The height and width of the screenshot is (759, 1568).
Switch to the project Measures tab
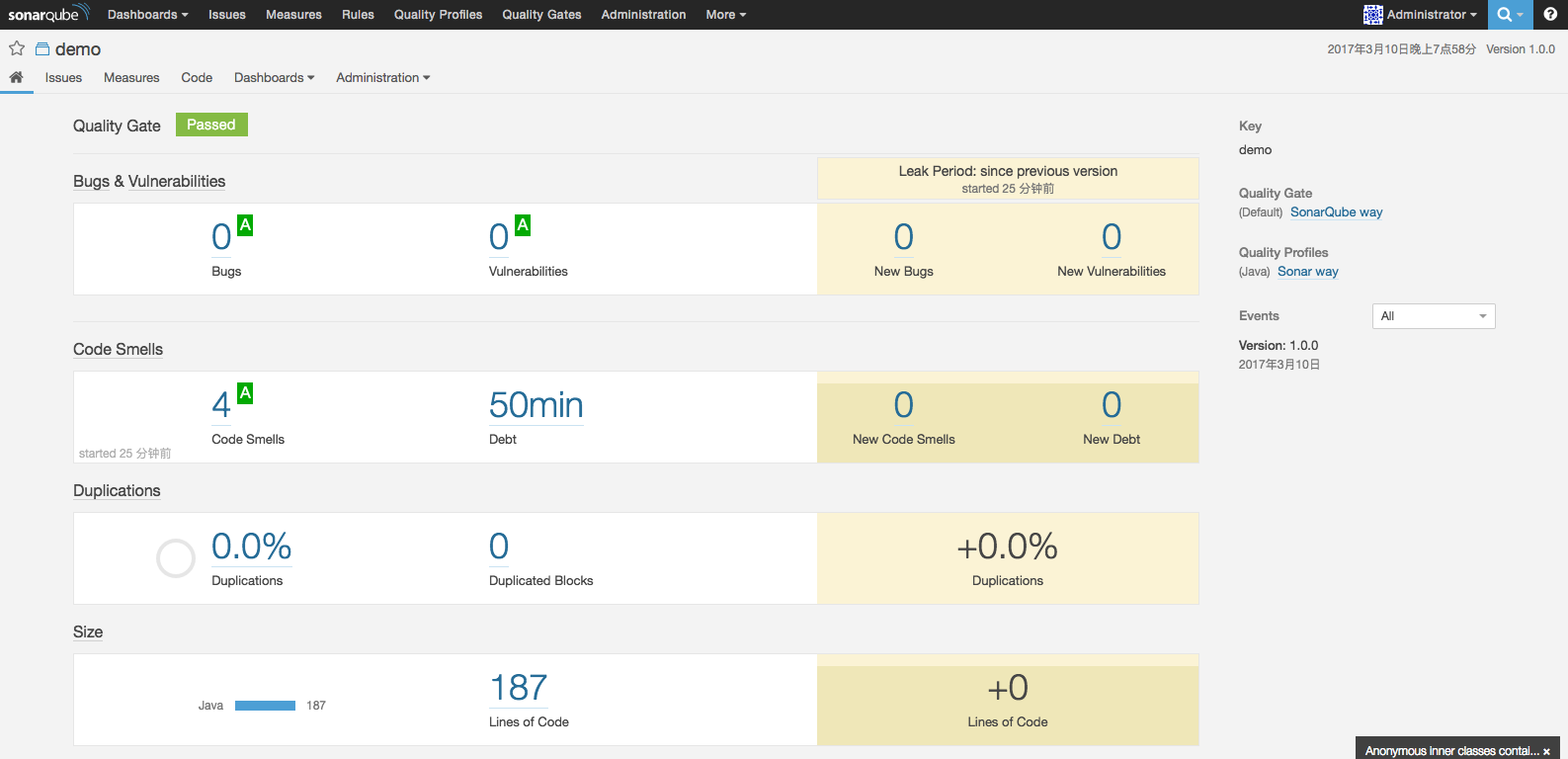point(131,78)
